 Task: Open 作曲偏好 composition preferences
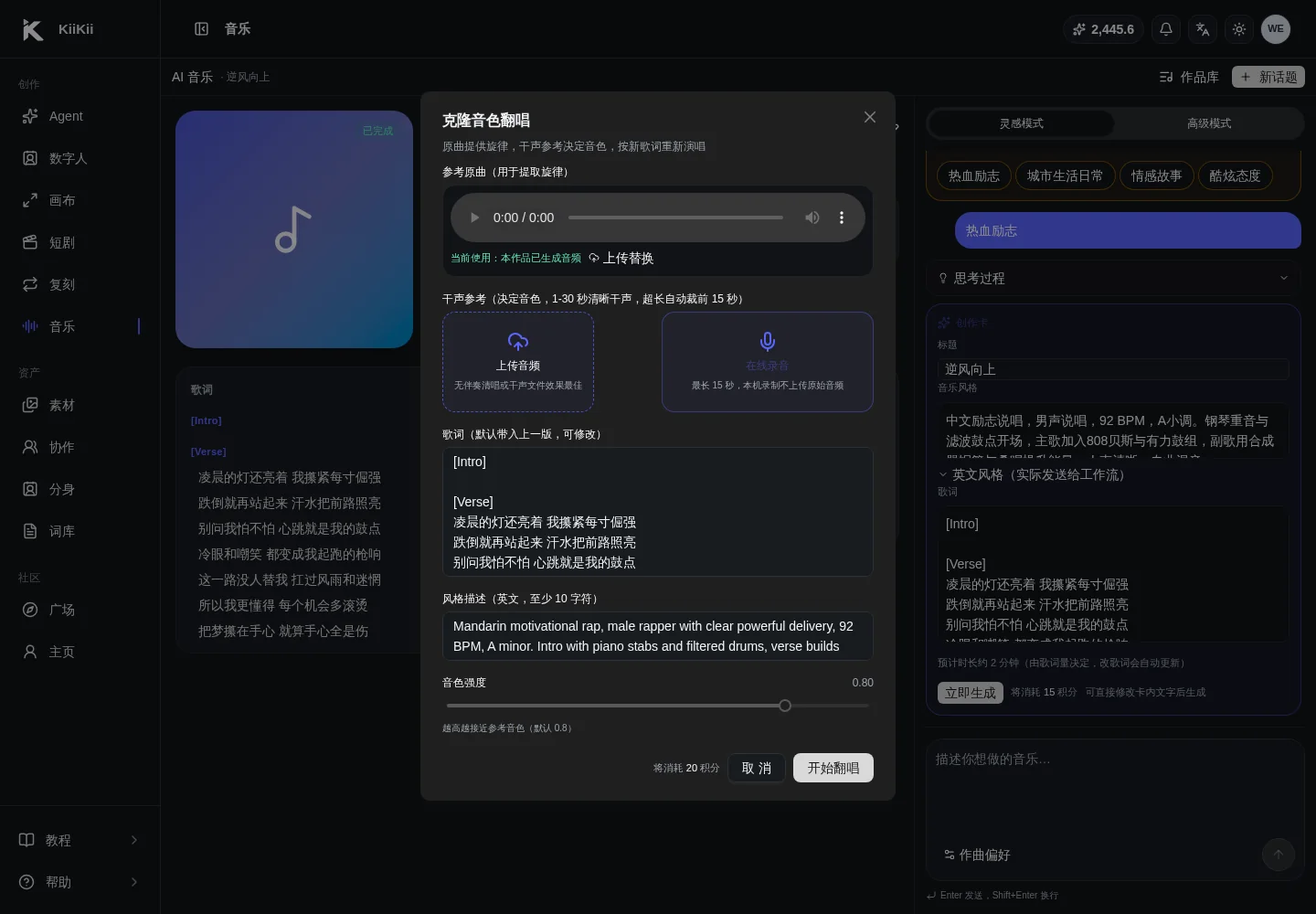pos(977,855)
